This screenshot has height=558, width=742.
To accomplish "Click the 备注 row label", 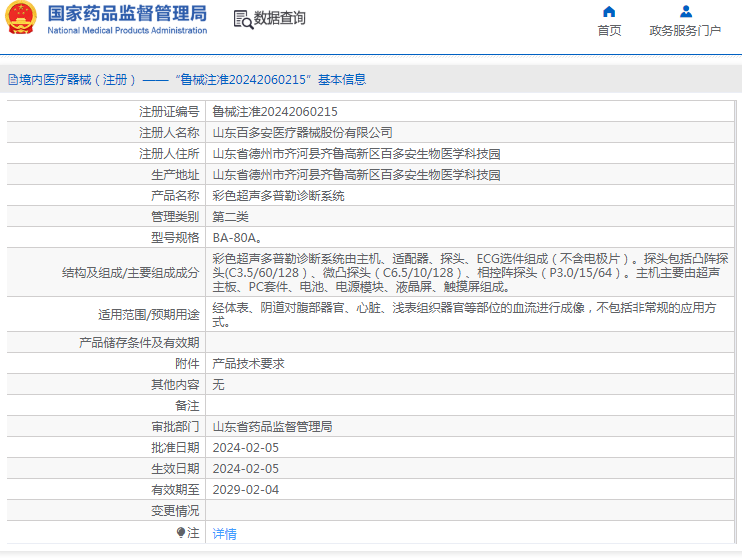I will pyautogui.click(x=187, y=406).
